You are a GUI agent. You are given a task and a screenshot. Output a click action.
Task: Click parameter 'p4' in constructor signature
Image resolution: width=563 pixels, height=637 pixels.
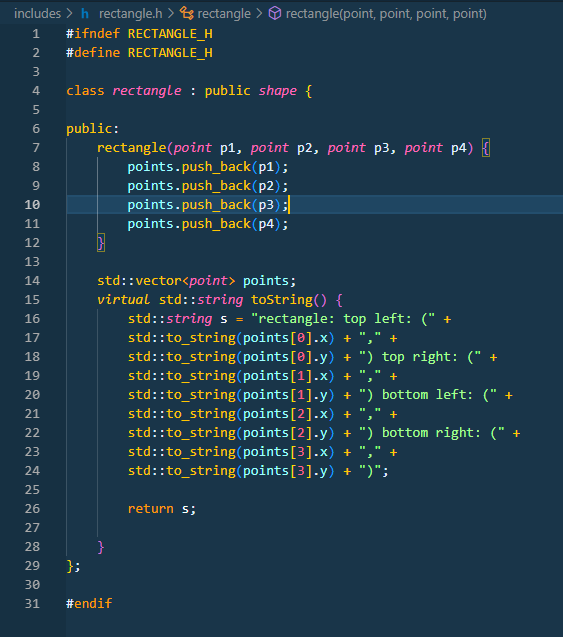tap(459, 148)
